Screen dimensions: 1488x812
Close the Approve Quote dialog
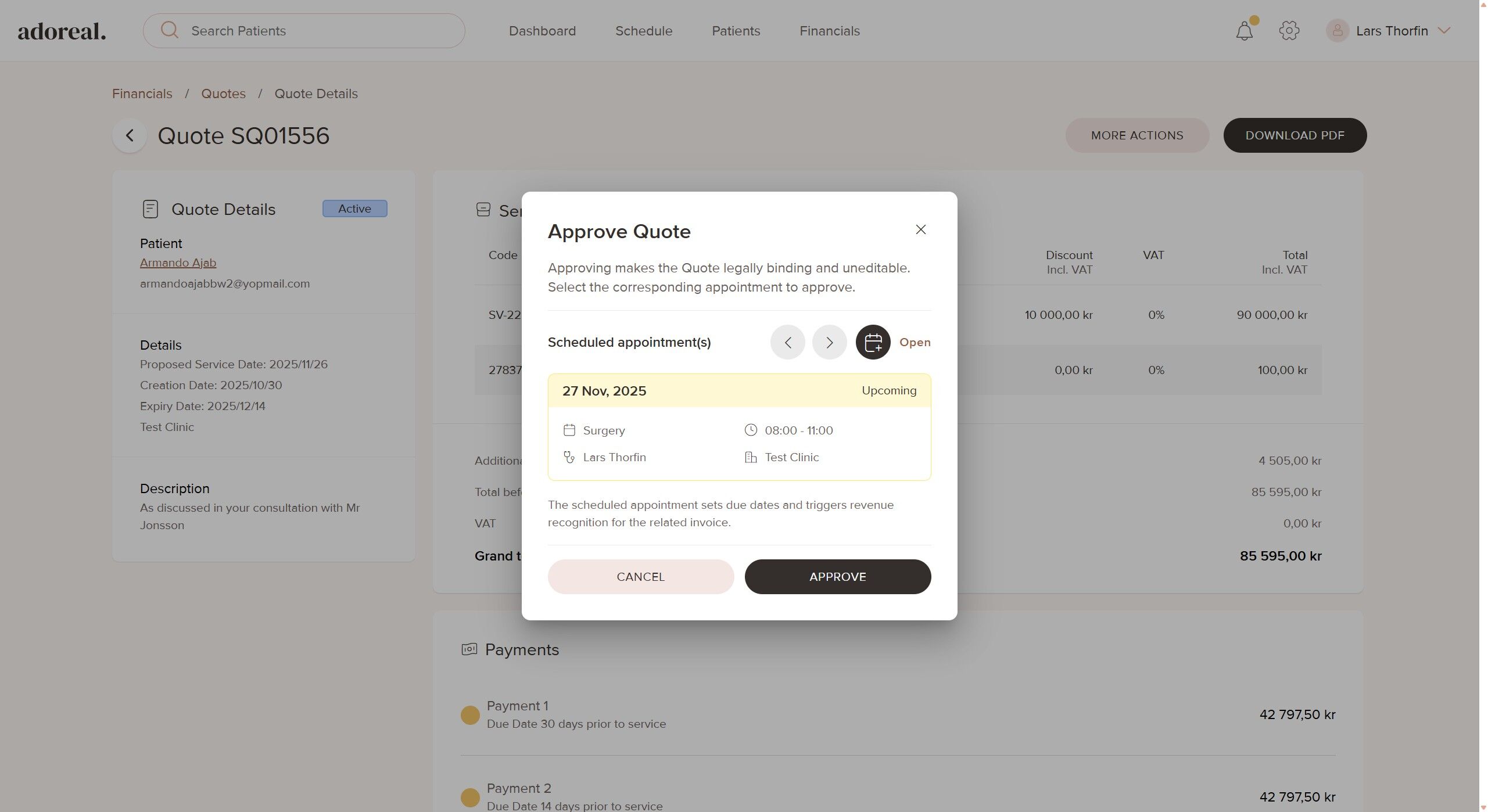(920, 229)
